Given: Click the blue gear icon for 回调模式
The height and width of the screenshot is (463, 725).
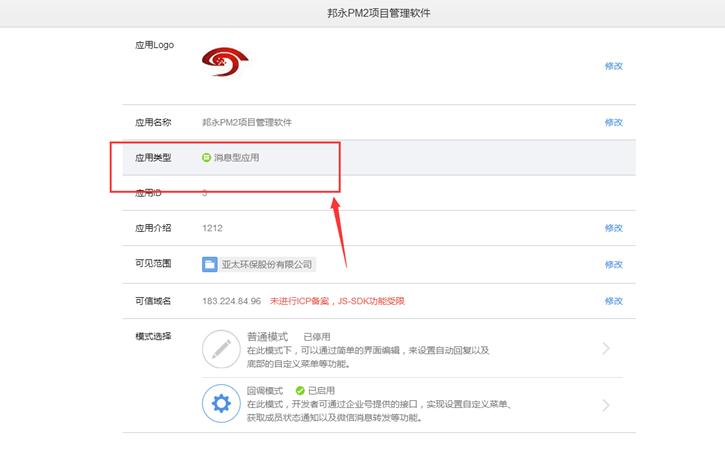Looking at the screenshot, I should coord(220,404).
